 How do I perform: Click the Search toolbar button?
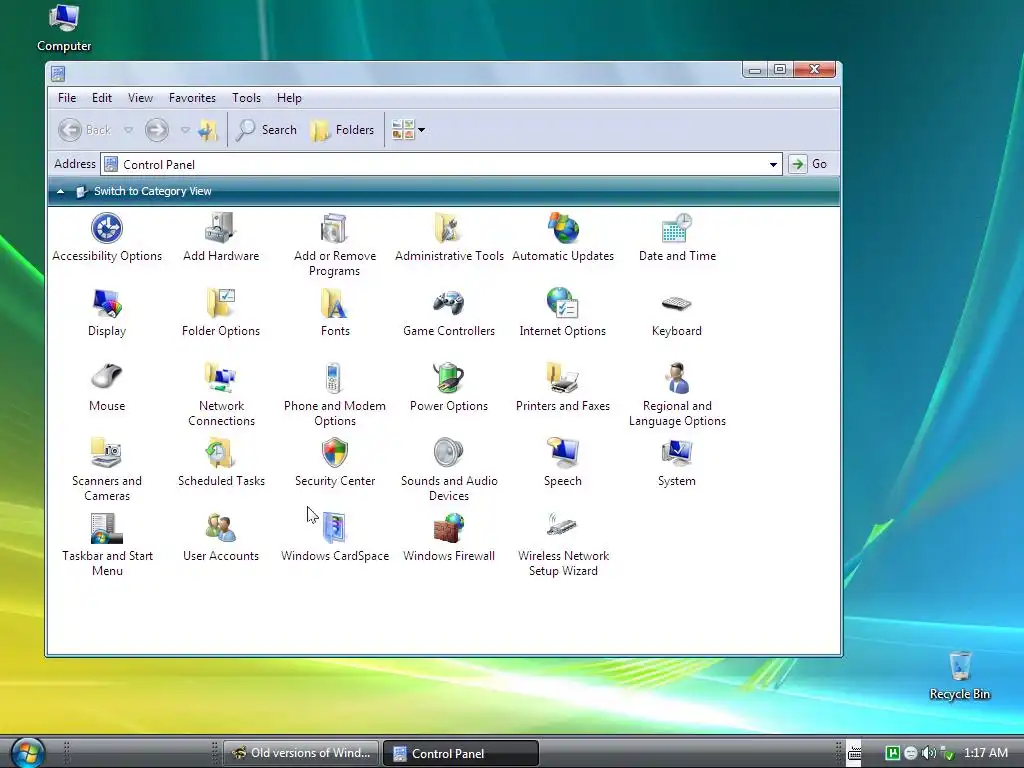266,130
